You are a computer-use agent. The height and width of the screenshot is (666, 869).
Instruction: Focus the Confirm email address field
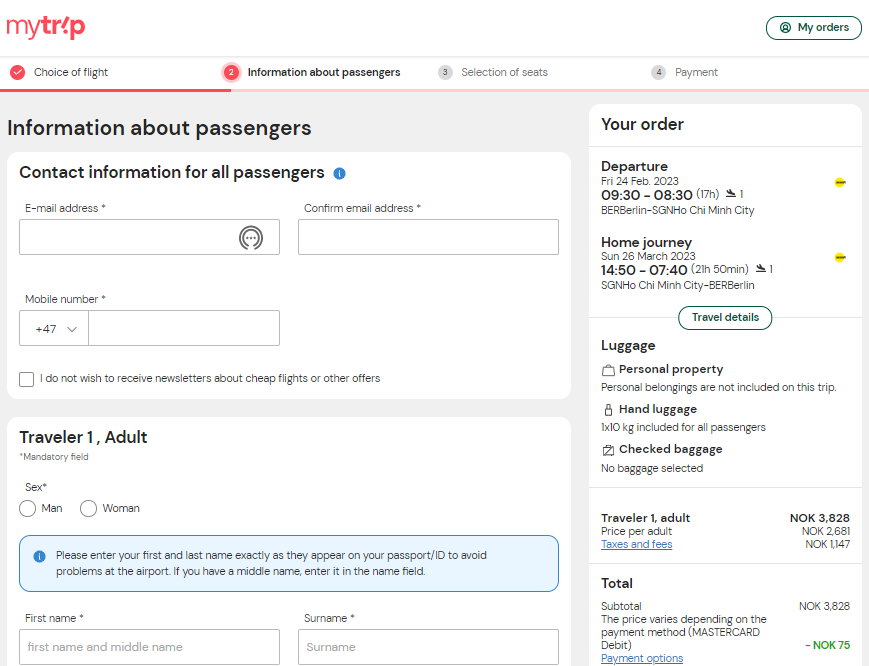tap(428, 237)
